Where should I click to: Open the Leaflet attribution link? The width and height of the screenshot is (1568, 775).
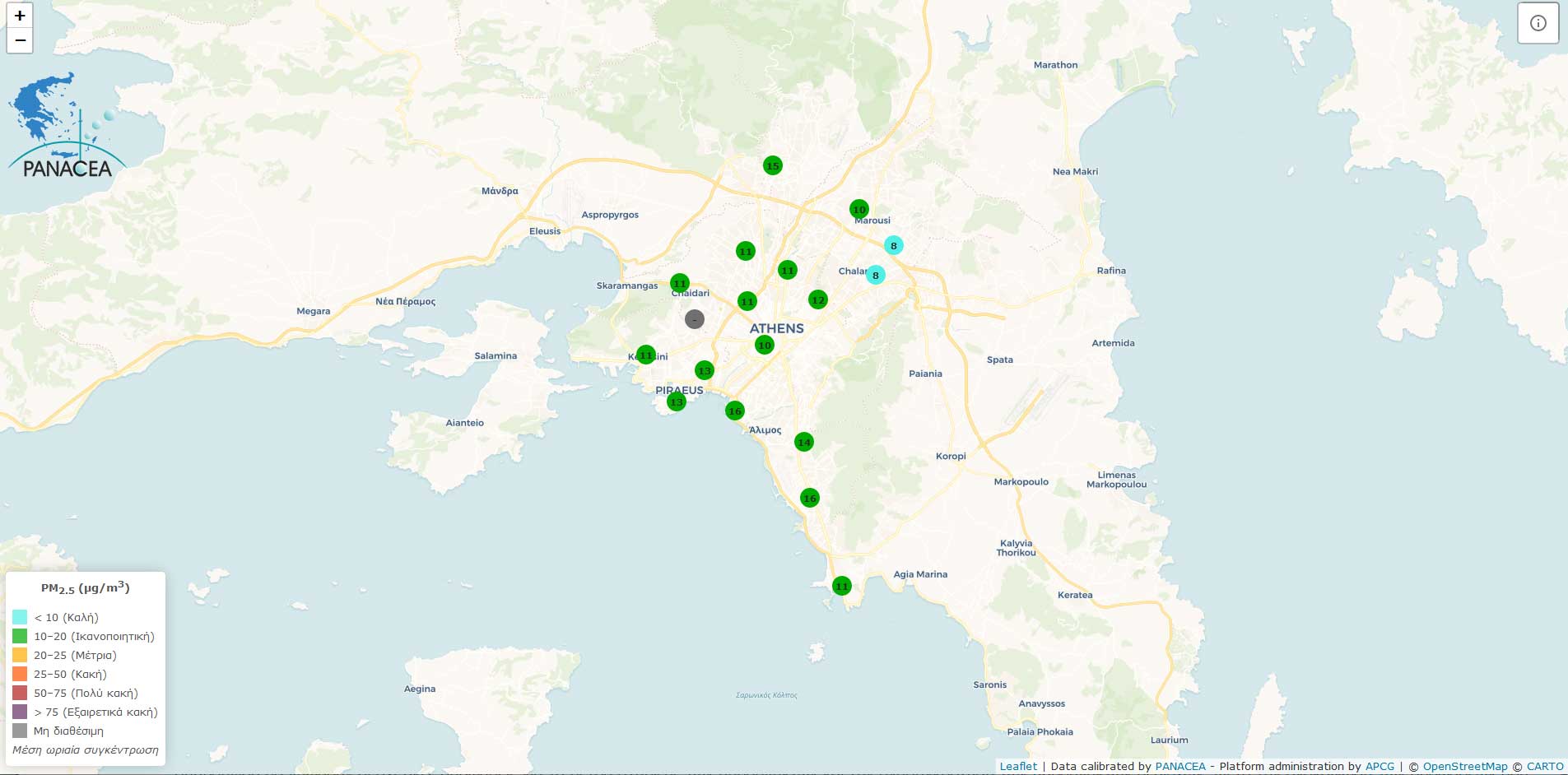click(x=1018, y=766)
